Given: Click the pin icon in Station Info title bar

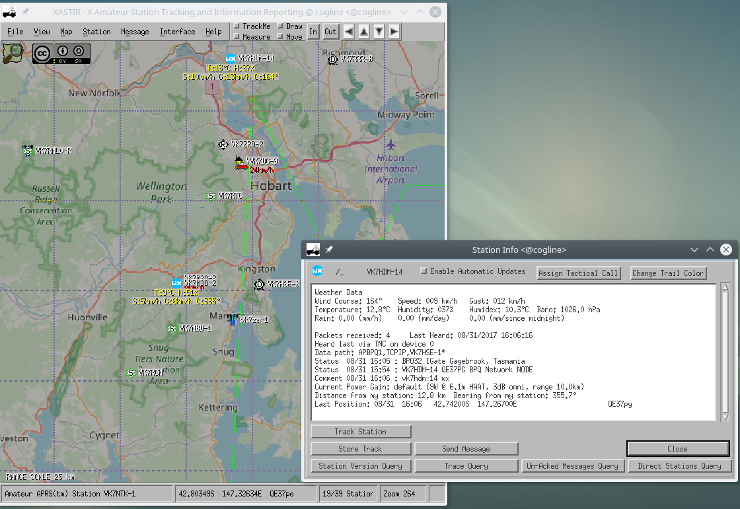Looking at the screenshot, I should (329, 250).
